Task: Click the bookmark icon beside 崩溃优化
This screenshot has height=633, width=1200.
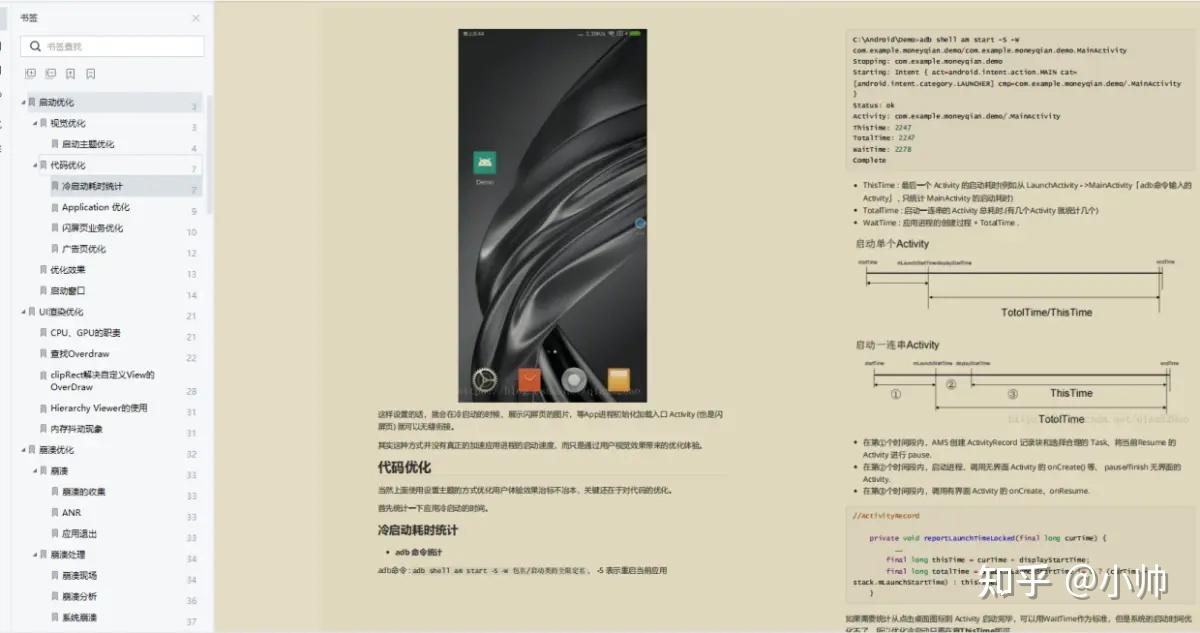Action: tap(32, 448)
